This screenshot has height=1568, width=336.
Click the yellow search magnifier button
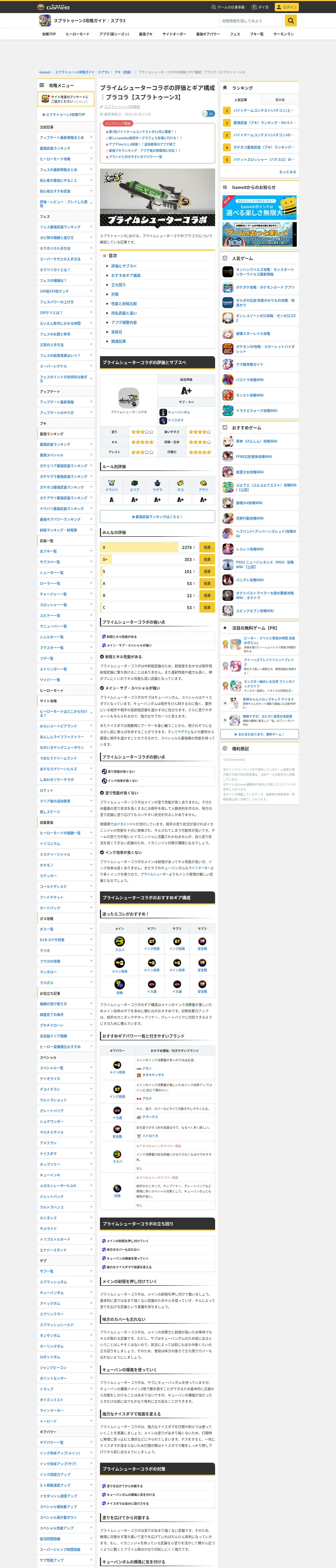291,21
